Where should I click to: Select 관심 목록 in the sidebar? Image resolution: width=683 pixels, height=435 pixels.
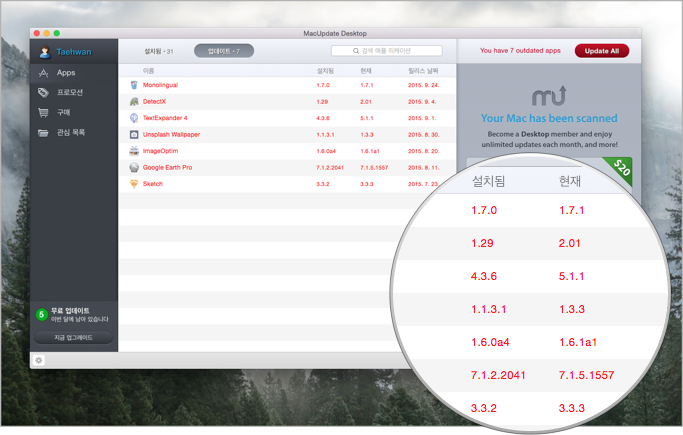(x=71, y=133)
